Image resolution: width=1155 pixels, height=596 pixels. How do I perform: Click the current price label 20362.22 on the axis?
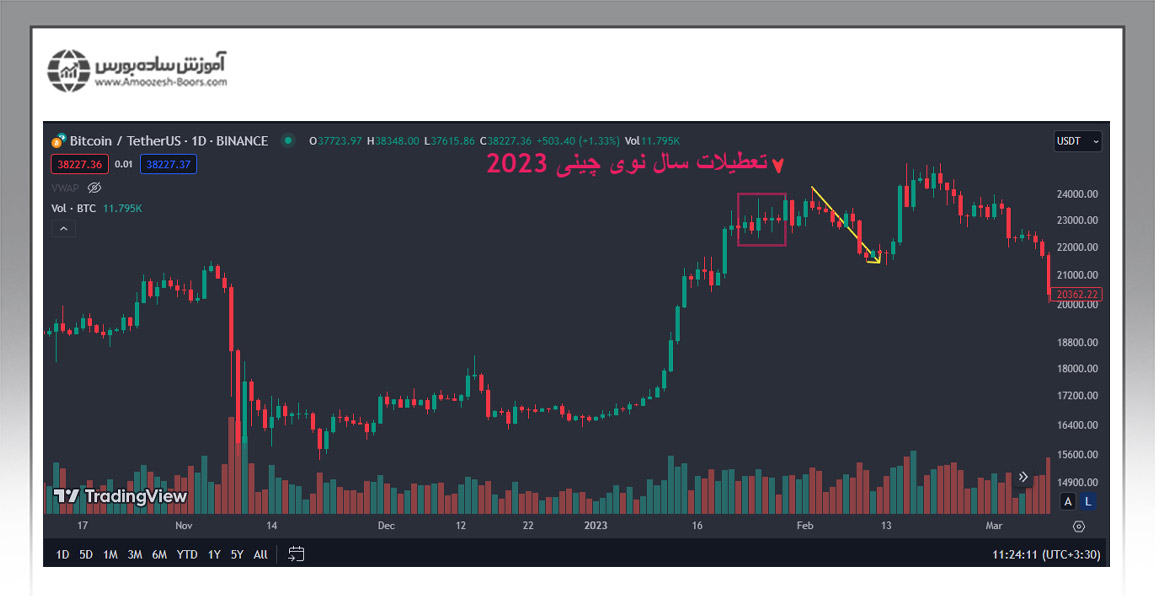[x=1077, y=294]
